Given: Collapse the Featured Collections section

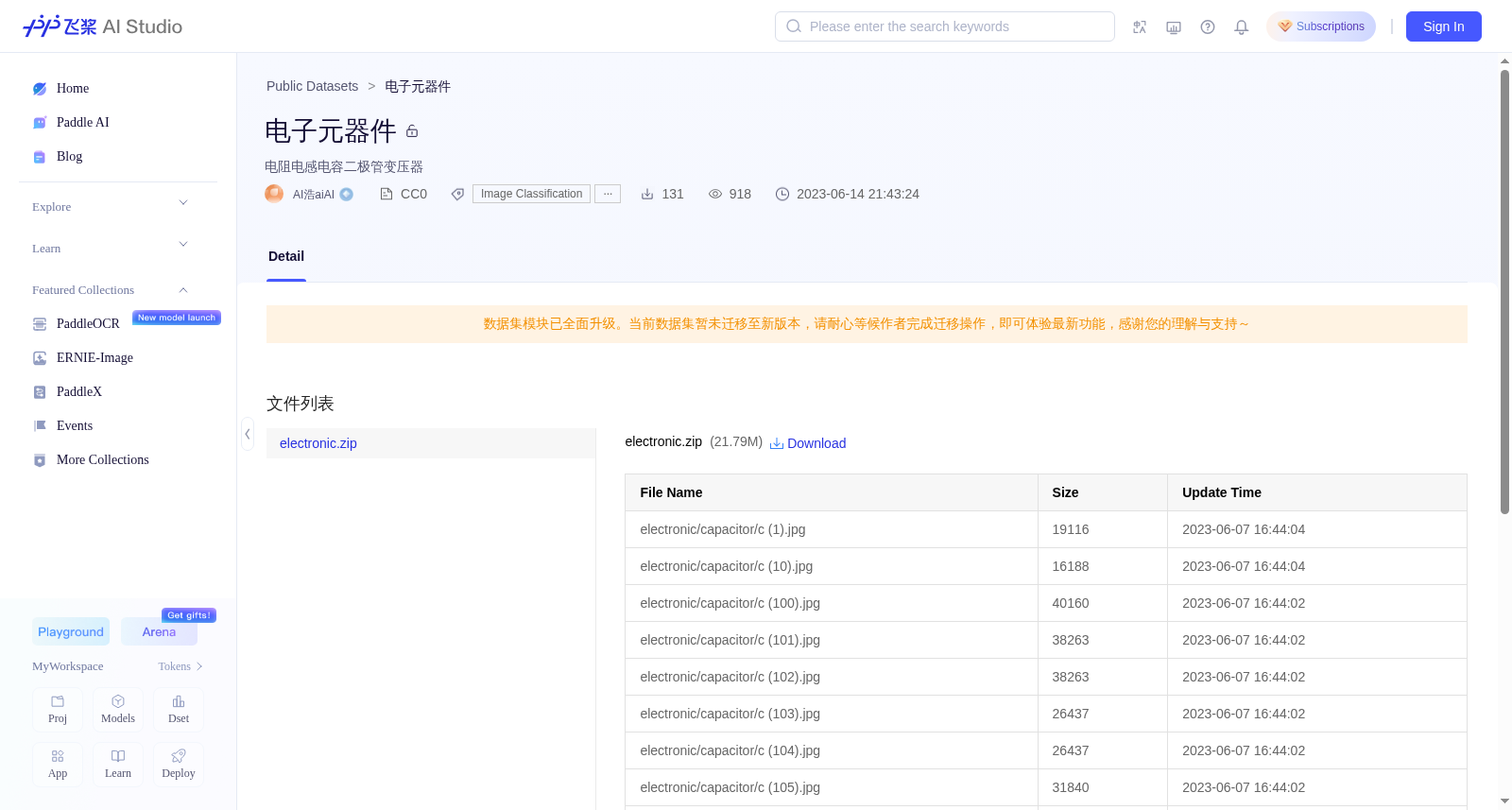Looking at the screenshot, I should click(183, 290).
